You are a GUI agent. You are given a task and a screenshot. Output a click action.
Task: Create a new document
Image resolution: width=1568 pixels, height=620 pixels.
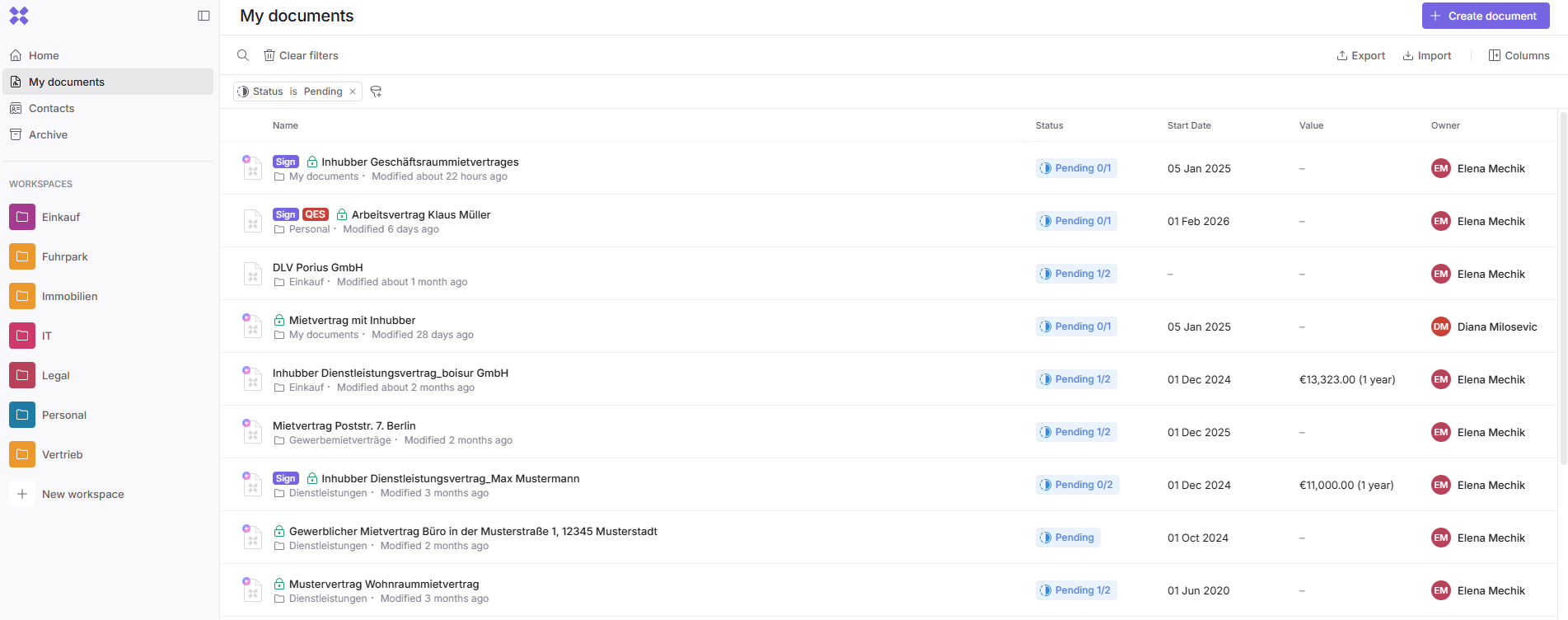1485,16
